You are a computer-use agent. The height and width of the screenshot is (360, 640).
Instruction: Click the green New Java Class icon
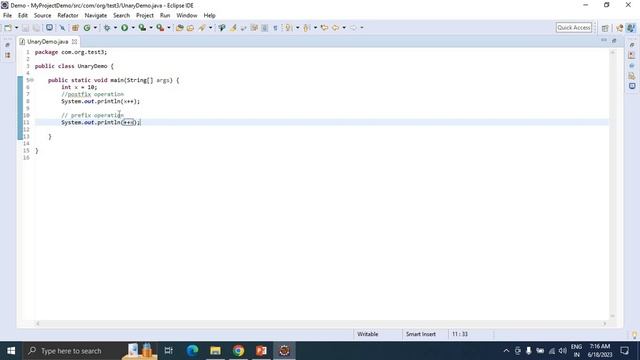tap(87, 28)
